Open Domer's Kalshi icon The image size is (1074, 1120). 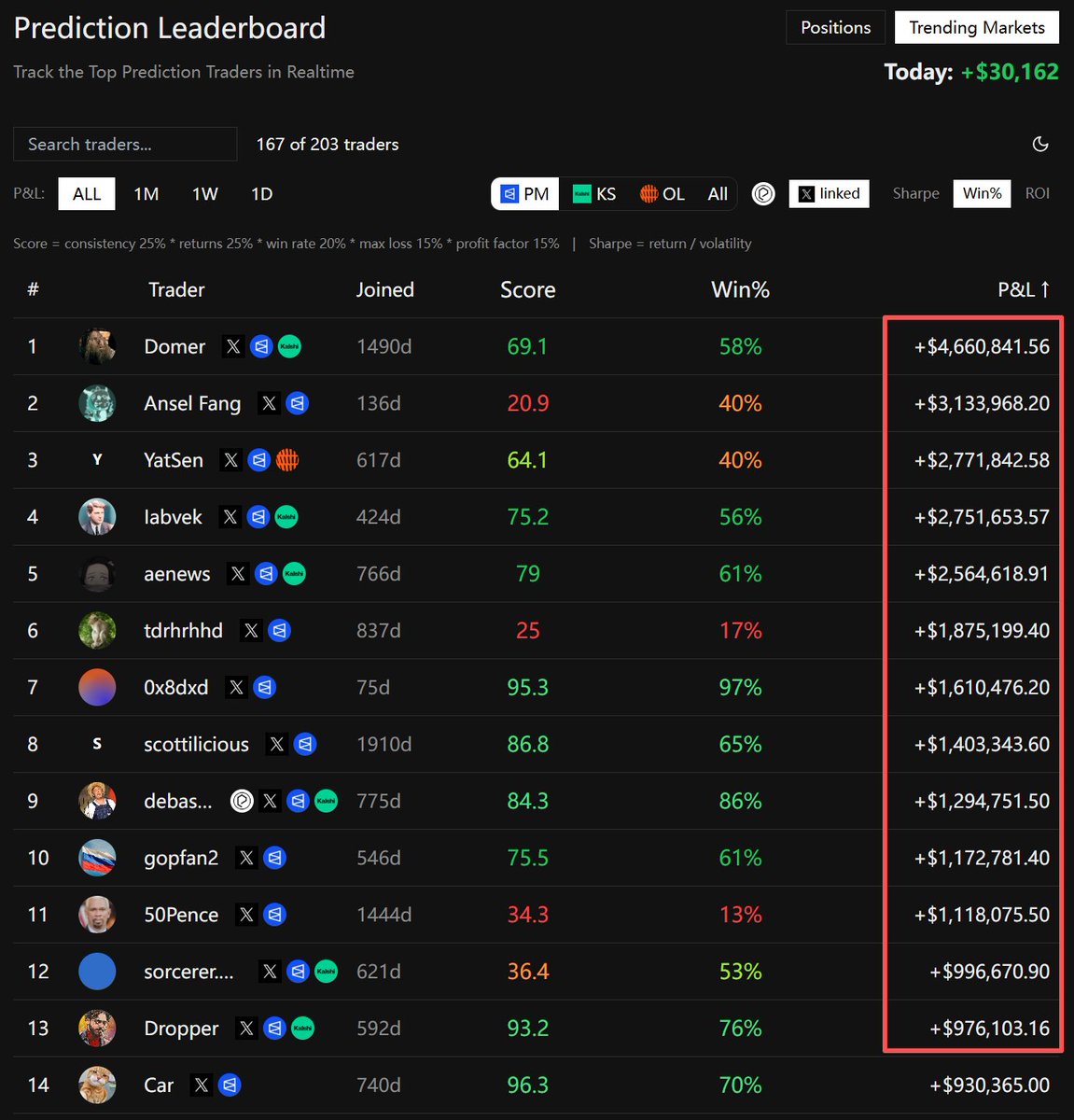point(289,346)
